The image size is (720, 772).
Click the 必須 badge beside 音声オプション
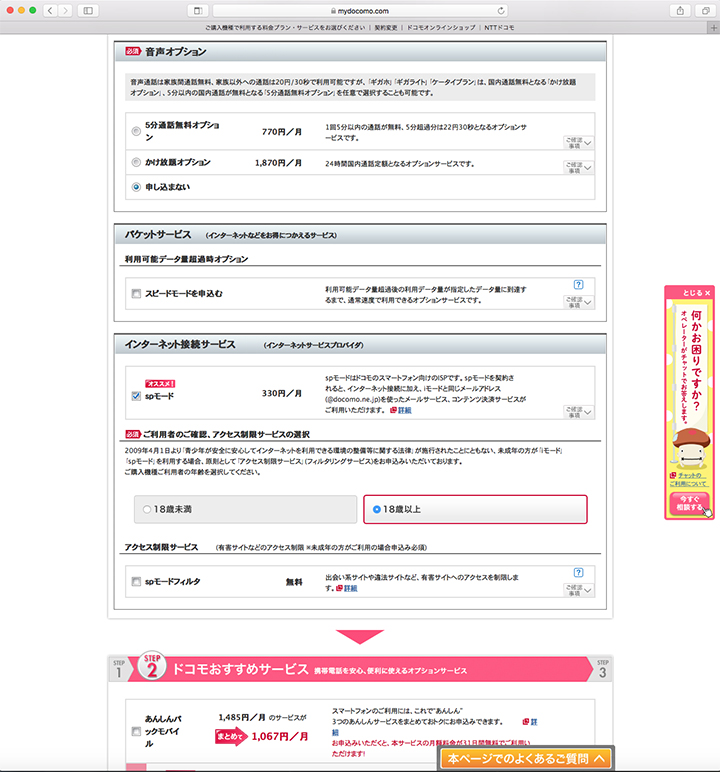pyautogui.click(x=133, y=51)
